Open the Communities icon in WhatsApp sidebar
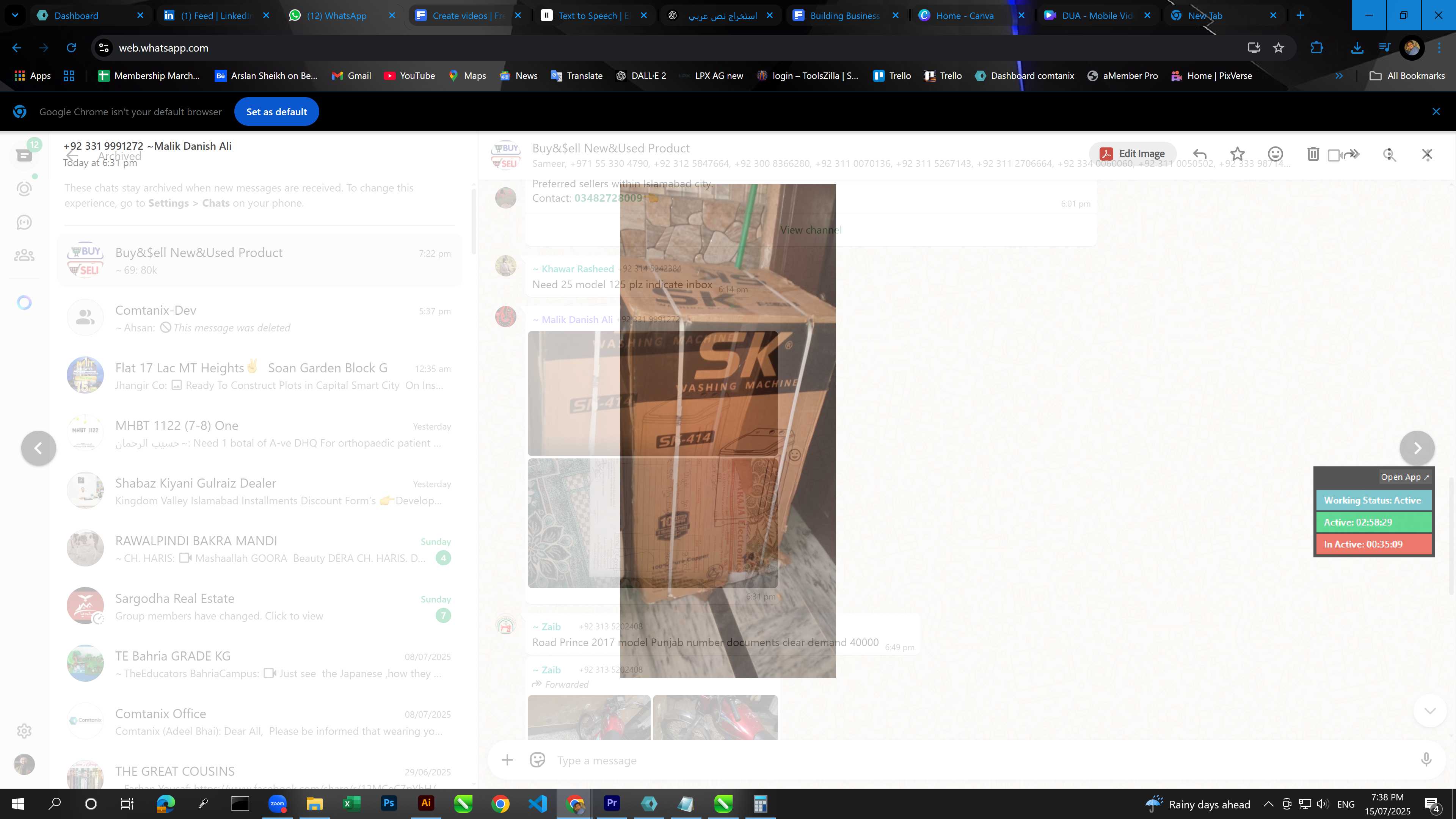Viewport: 1456px width, 819px height. tap(24, 256)
